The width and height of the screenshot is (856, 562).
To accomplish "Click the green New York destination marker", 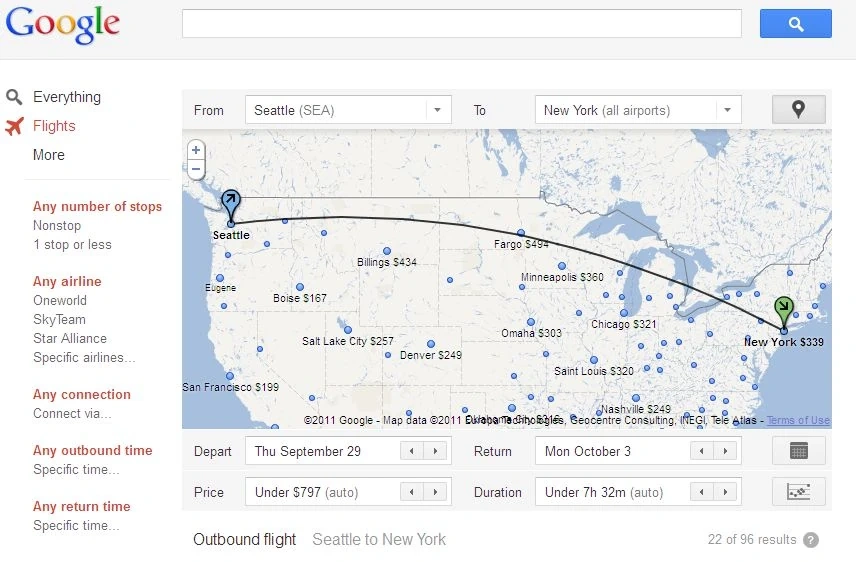I will pyautogui.click(x=784, y=308).
